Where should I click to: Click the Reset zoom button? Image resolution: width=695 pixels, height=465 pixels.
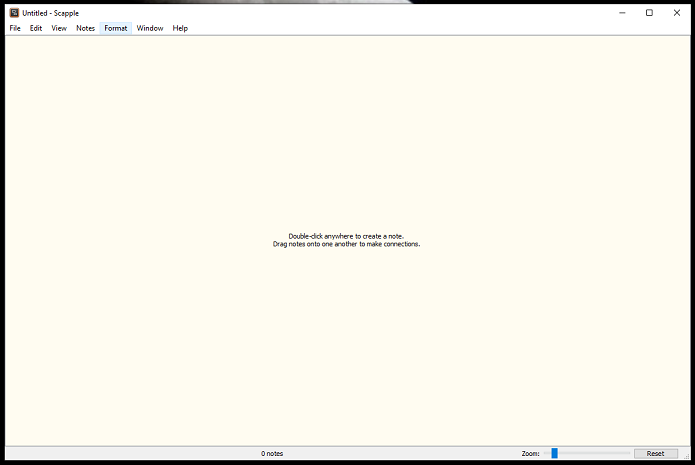(655, 453)
